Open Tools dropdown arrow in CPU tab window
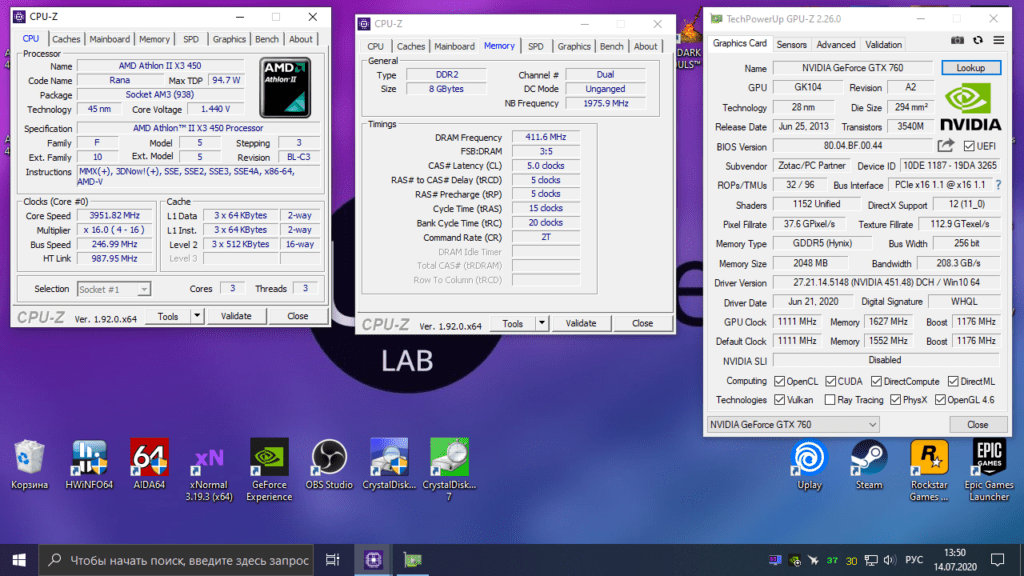This screenshot has width=1024, height=576. click(x=197, y=316)
